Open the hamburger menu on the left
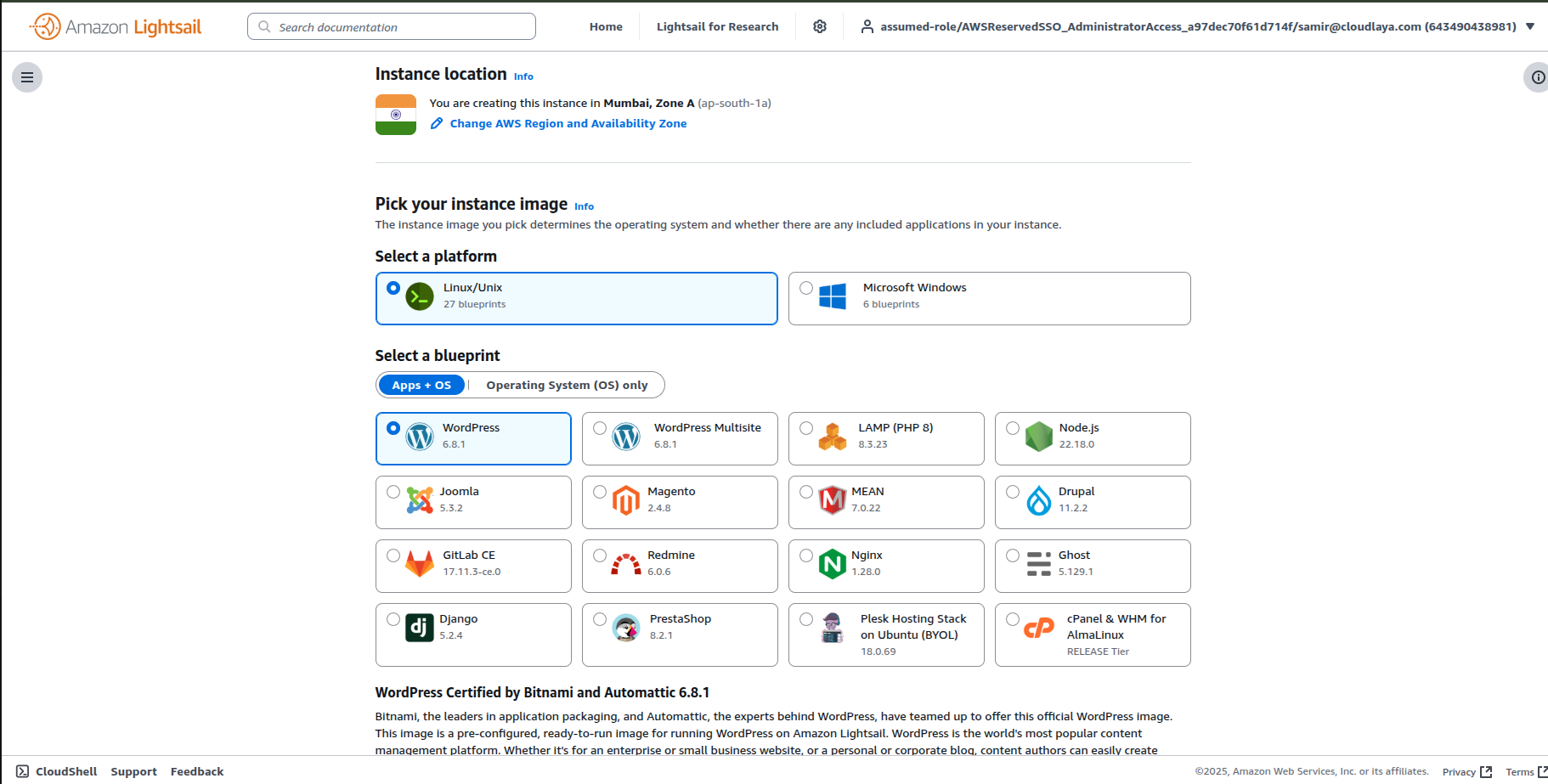1548x784 pixels. pyautogui.click(x=27, y=77)
